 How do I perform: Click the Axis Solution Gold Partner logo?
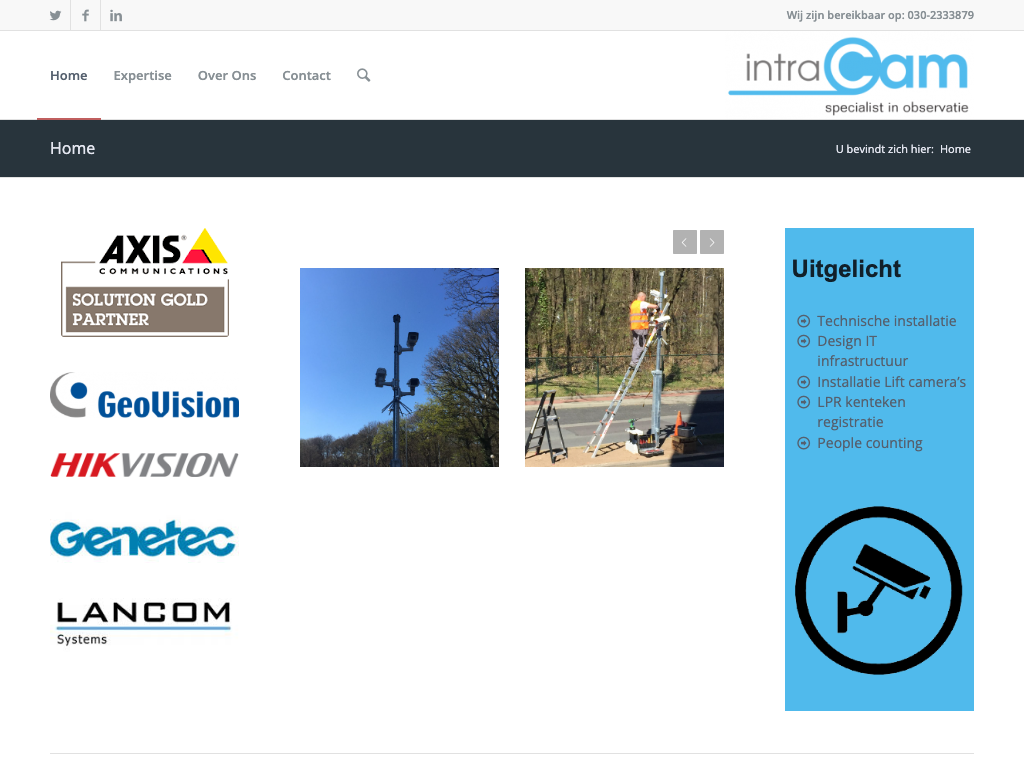(x=145, y=283)
